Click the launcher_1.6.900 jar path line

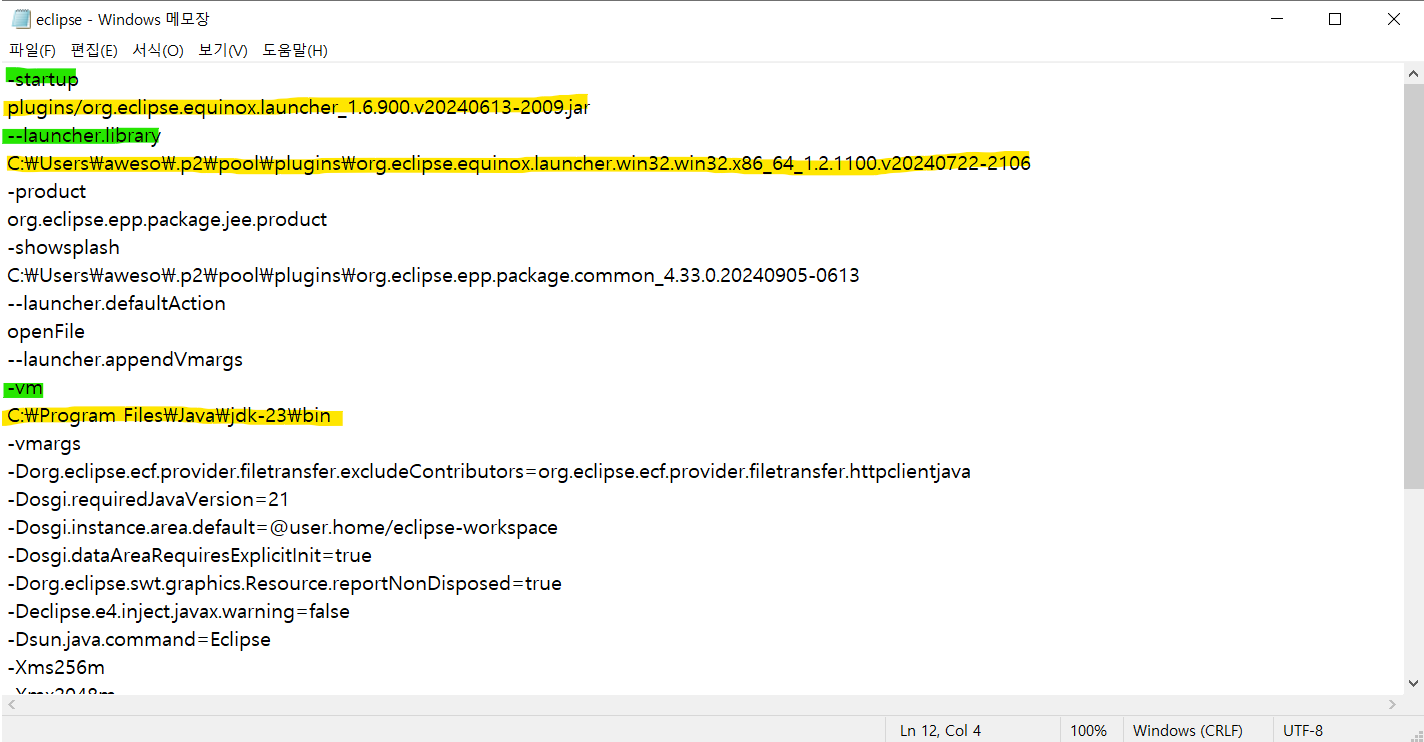click(298, 107)
